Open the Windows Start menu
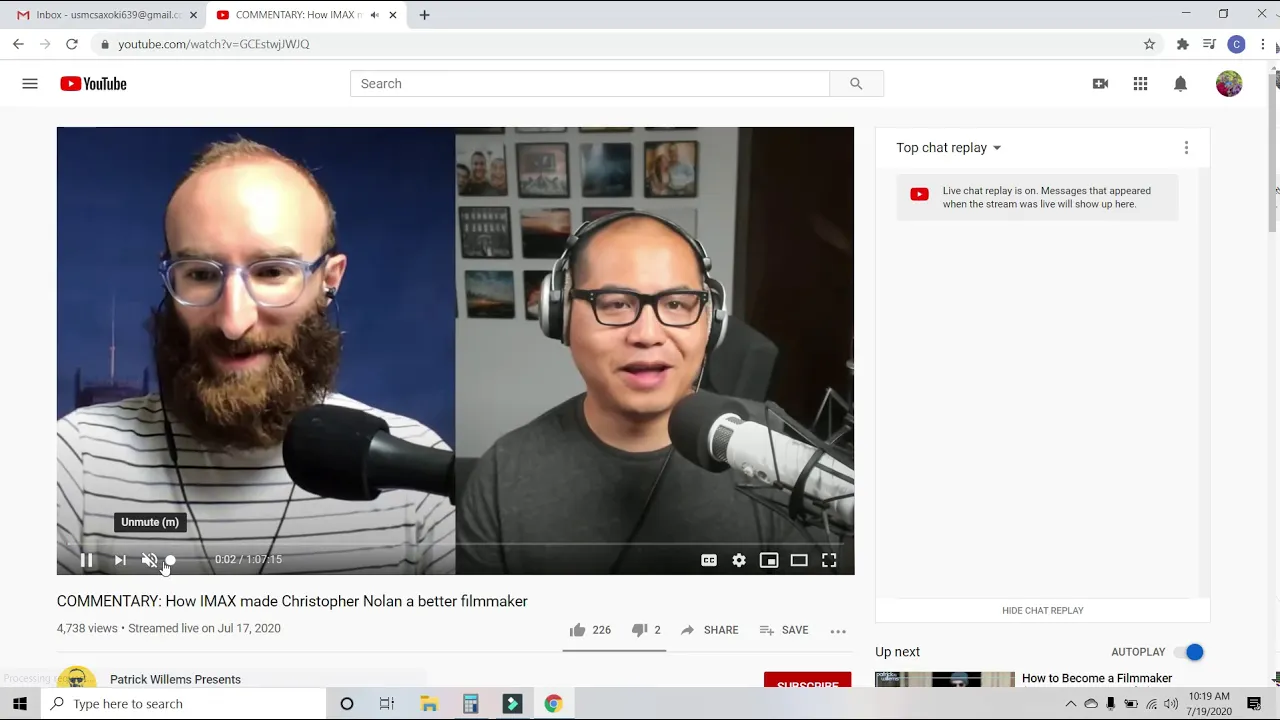 (20, 704)
